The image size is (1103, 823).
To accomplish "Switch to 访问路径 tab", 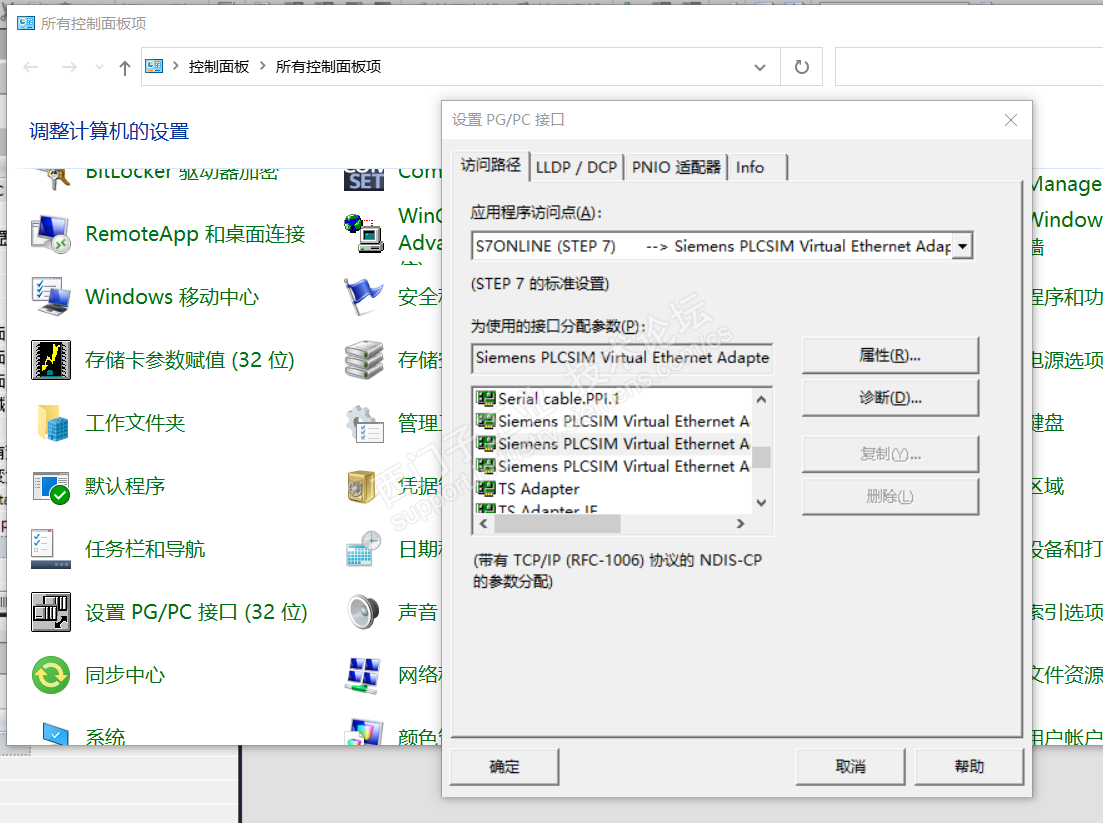I will (490, 165).
